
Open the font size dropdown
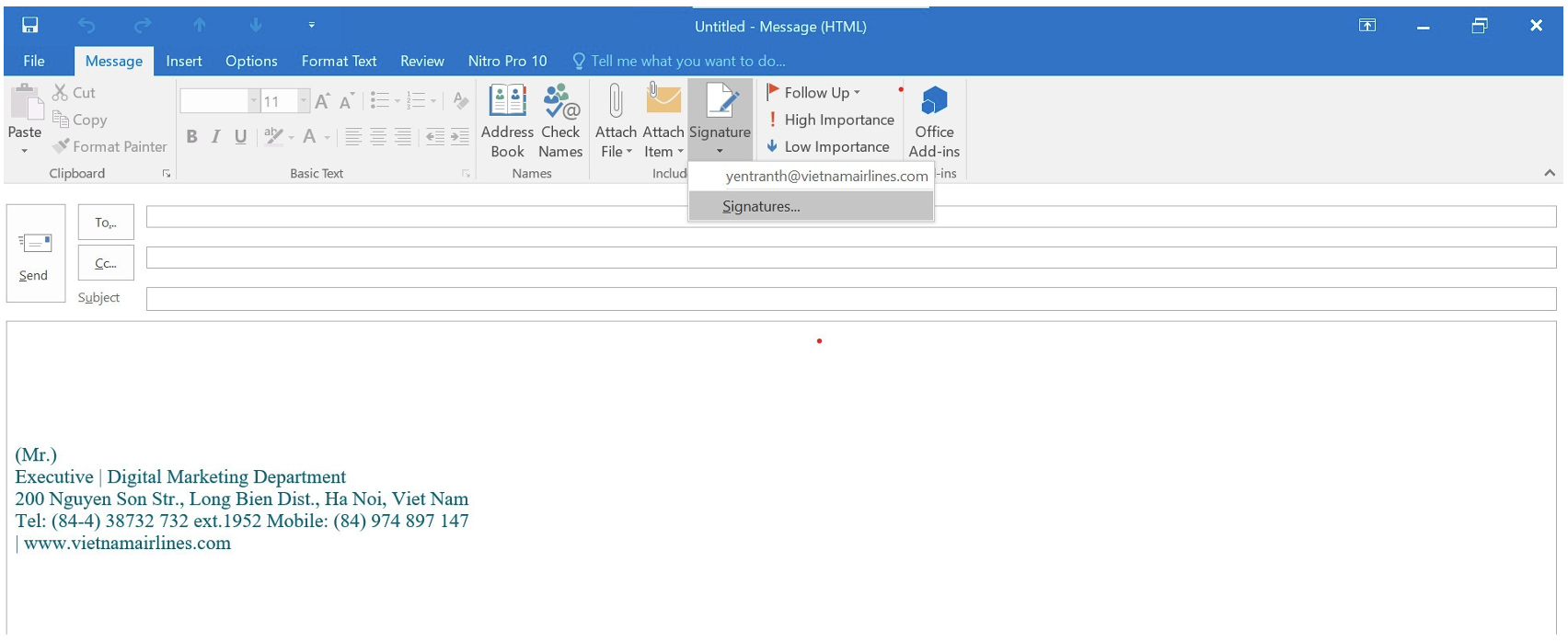click(304, 100)
